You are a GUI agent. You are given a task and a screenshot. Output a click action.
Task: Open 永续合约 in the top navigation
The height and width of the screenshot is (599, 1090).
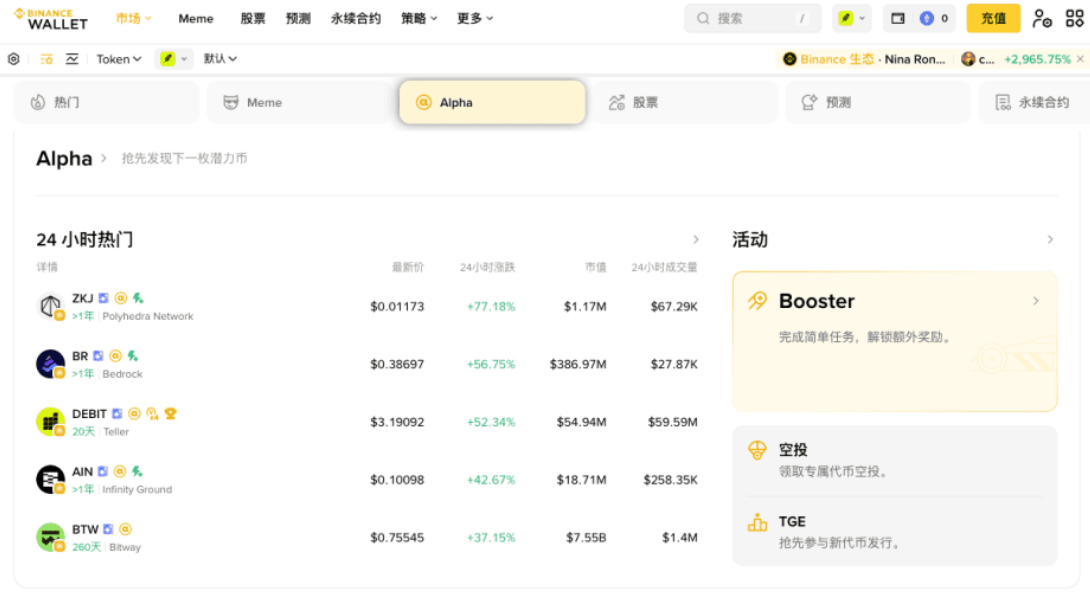click(356, 19)
